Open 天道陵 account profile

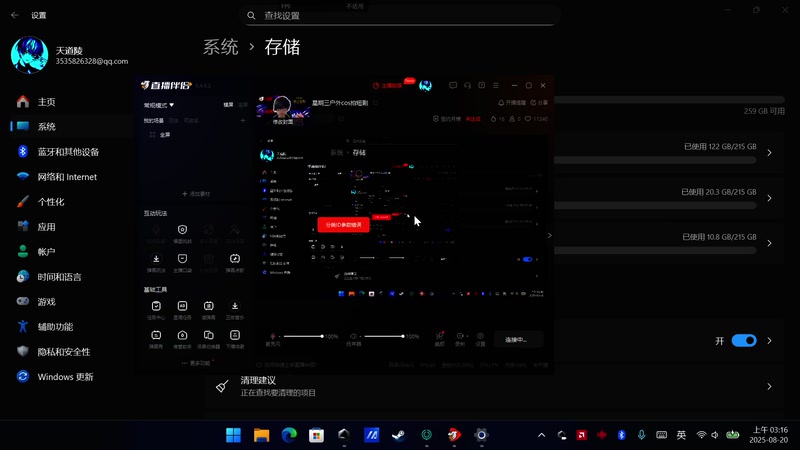(x=69, y=55)
